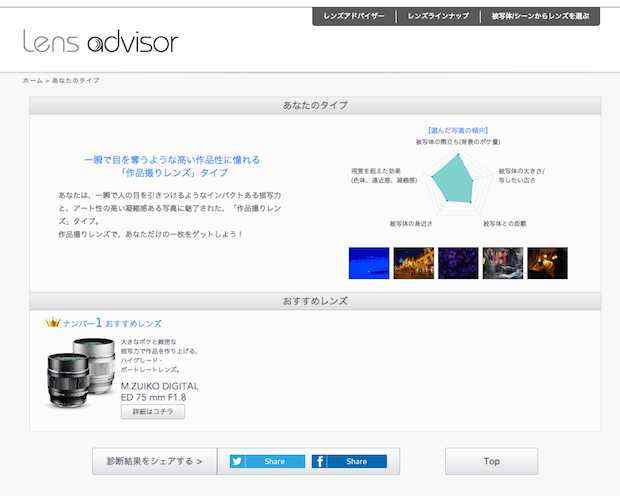Select the first blue night photo thumbnail
The height and width of the screenshot is (496, 620).
click(368, 263)
